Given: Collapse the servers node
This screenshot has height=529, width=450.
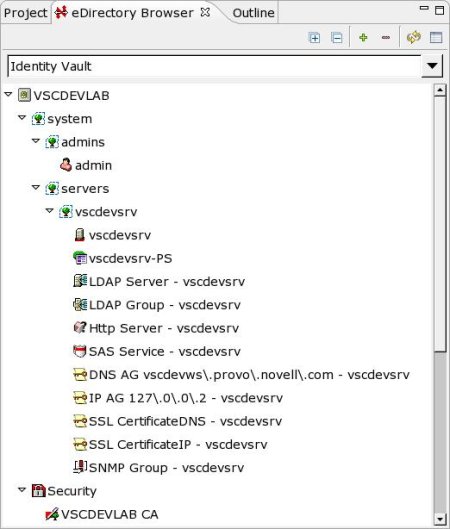Looking at the screenshot, I should pyautogui.click(x=36, y=187).
